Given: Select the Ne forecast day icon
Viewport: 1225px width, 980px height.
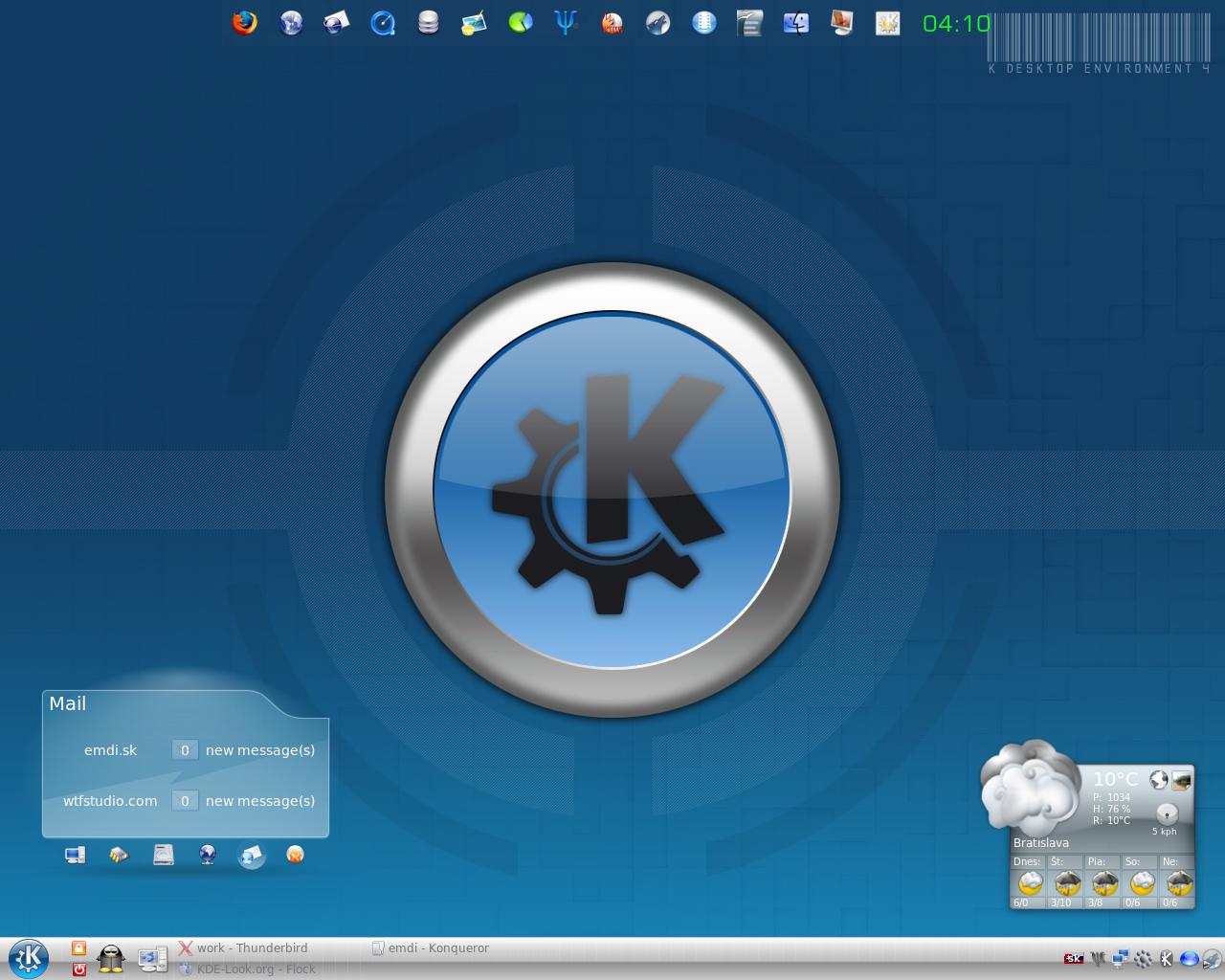Looking at the screenshot, I should pyautogui.click(x=1179, y=882).
